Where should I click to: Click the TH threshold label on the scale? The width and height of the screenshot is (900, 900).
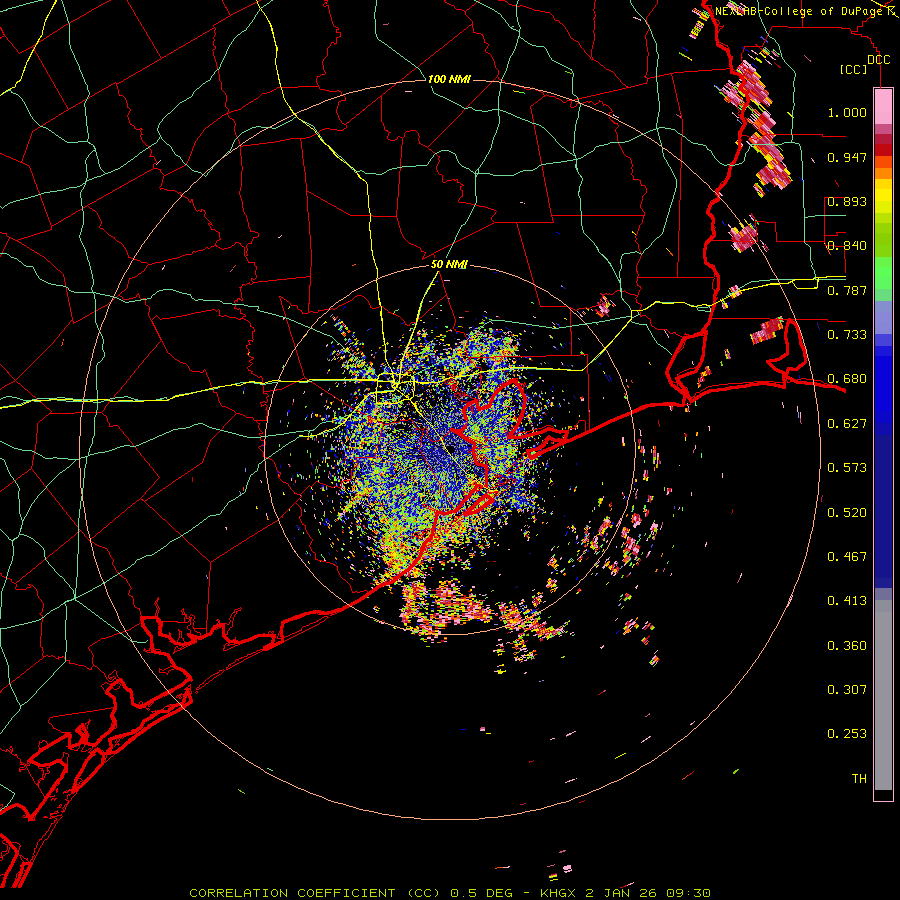tap(859, 779)
